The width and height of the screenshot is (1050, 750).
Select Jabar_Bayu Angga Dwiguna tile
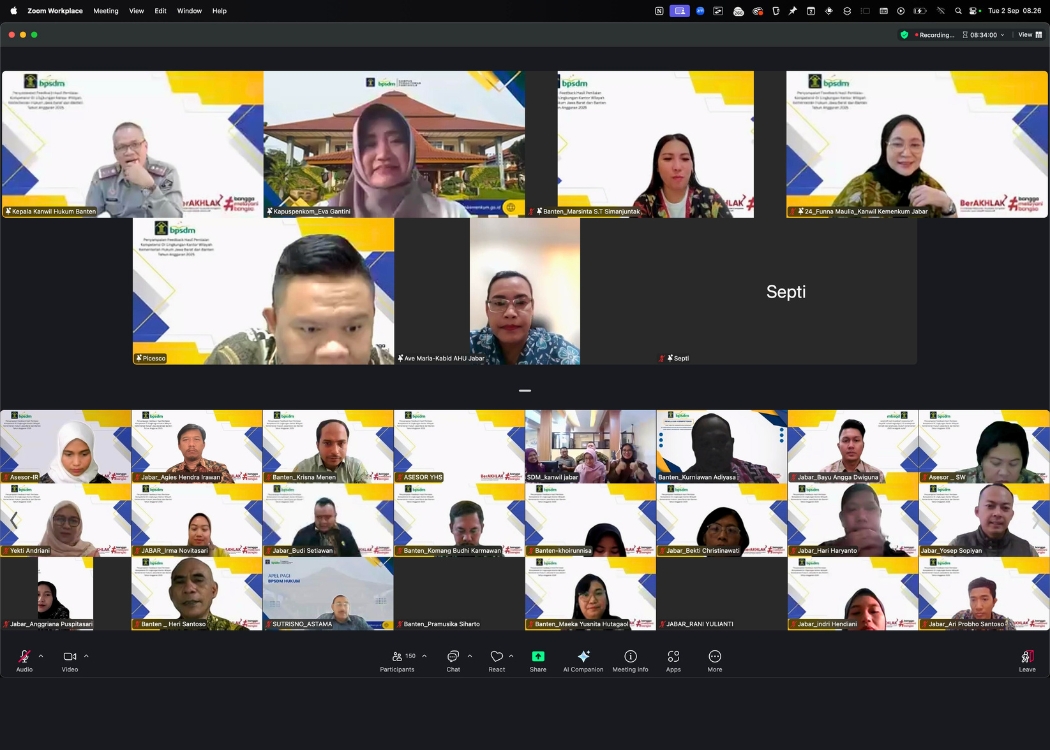click(x=853, y=447)
